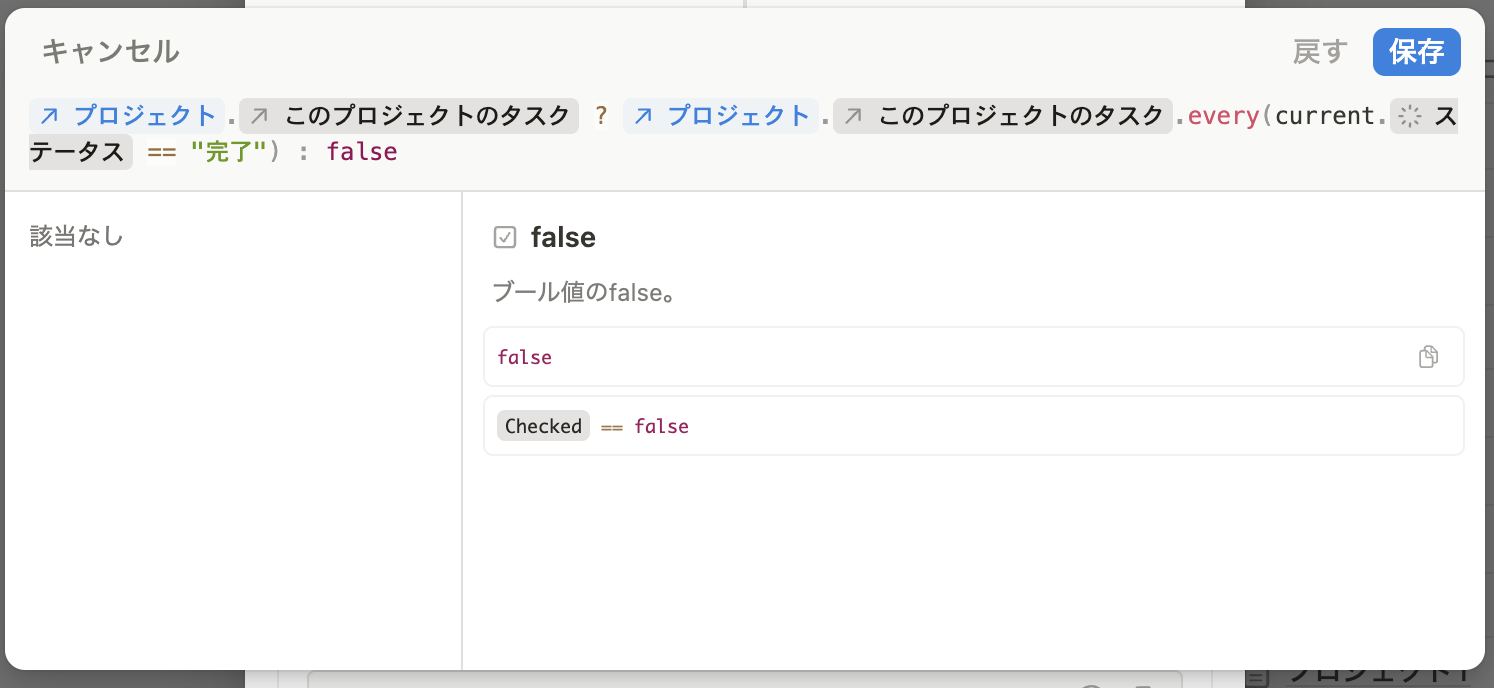Image resolution: width=1494 pixels, height=688 pixels.
Task: Click the false heading in the detail pane
Action: tap(563, 238)
